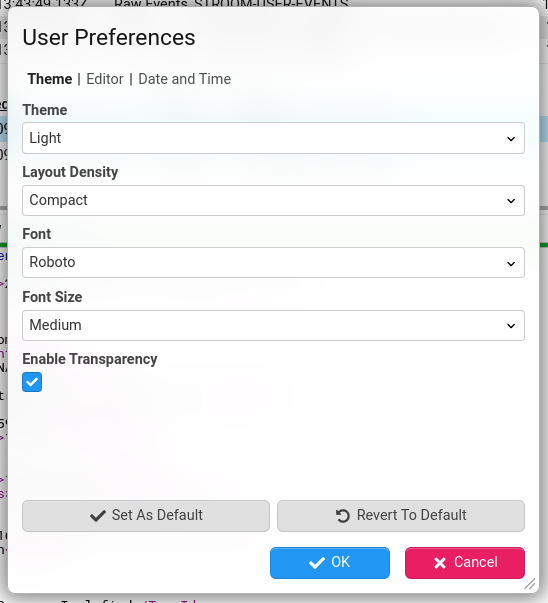Click the Theme dropdown chevron arrow
This screenshot has height=603, width=548.
511,138
